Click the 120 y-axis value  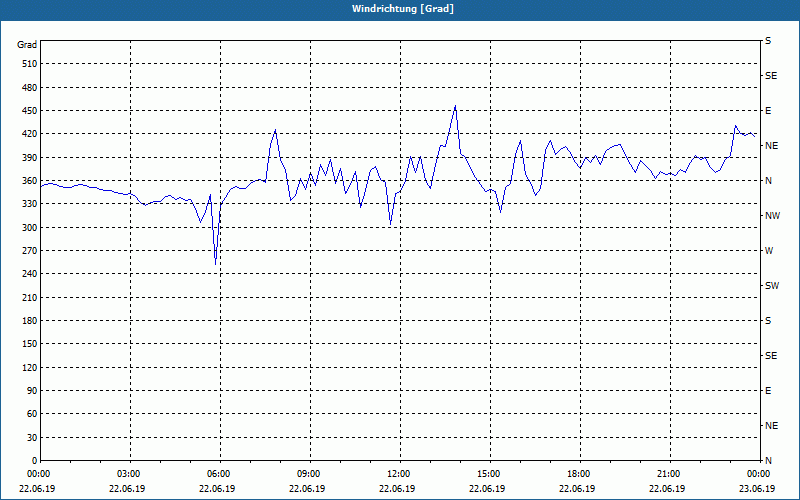click(29, 367)
